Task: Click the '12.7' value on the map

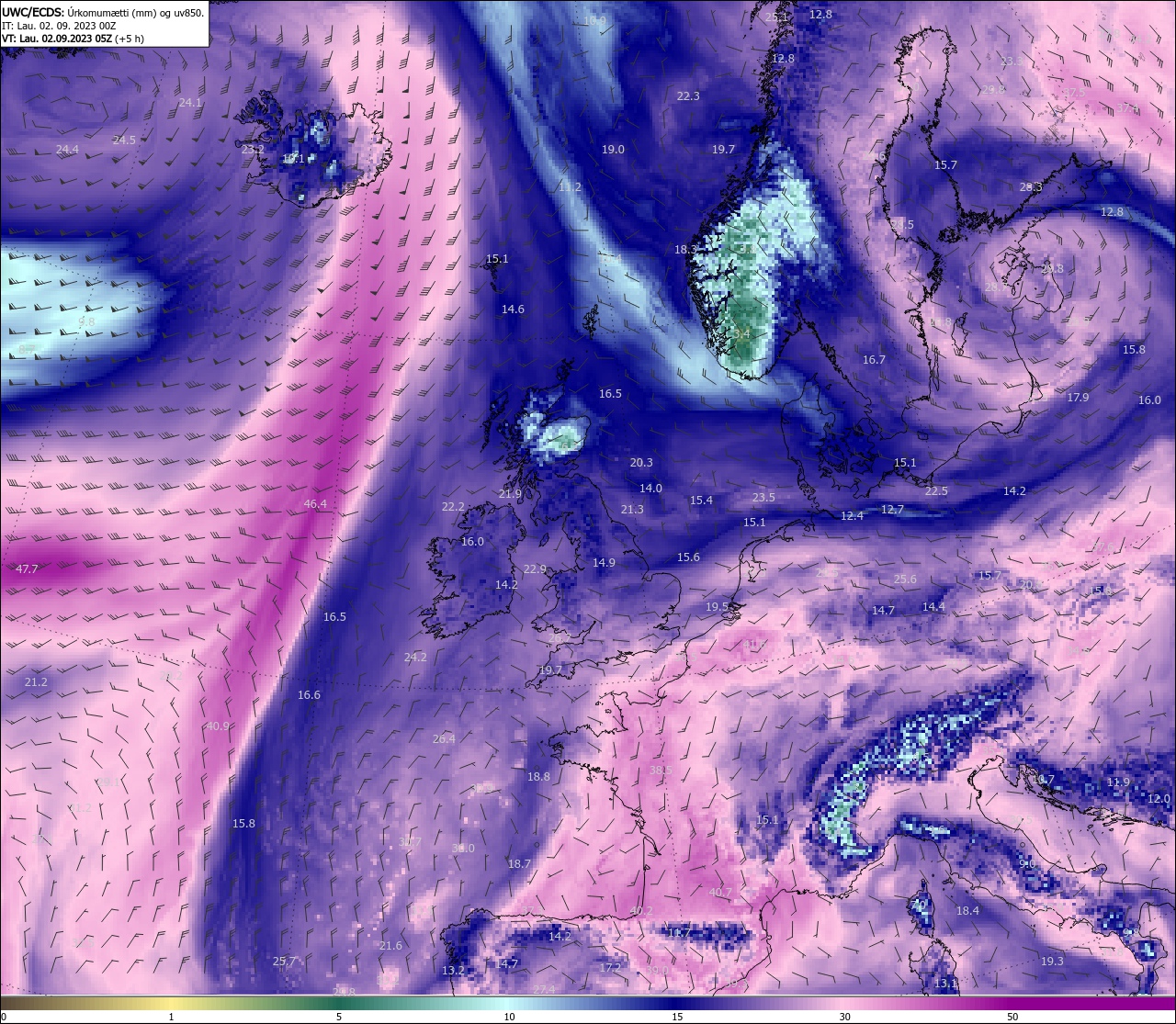Action: (x=892, y=510)
